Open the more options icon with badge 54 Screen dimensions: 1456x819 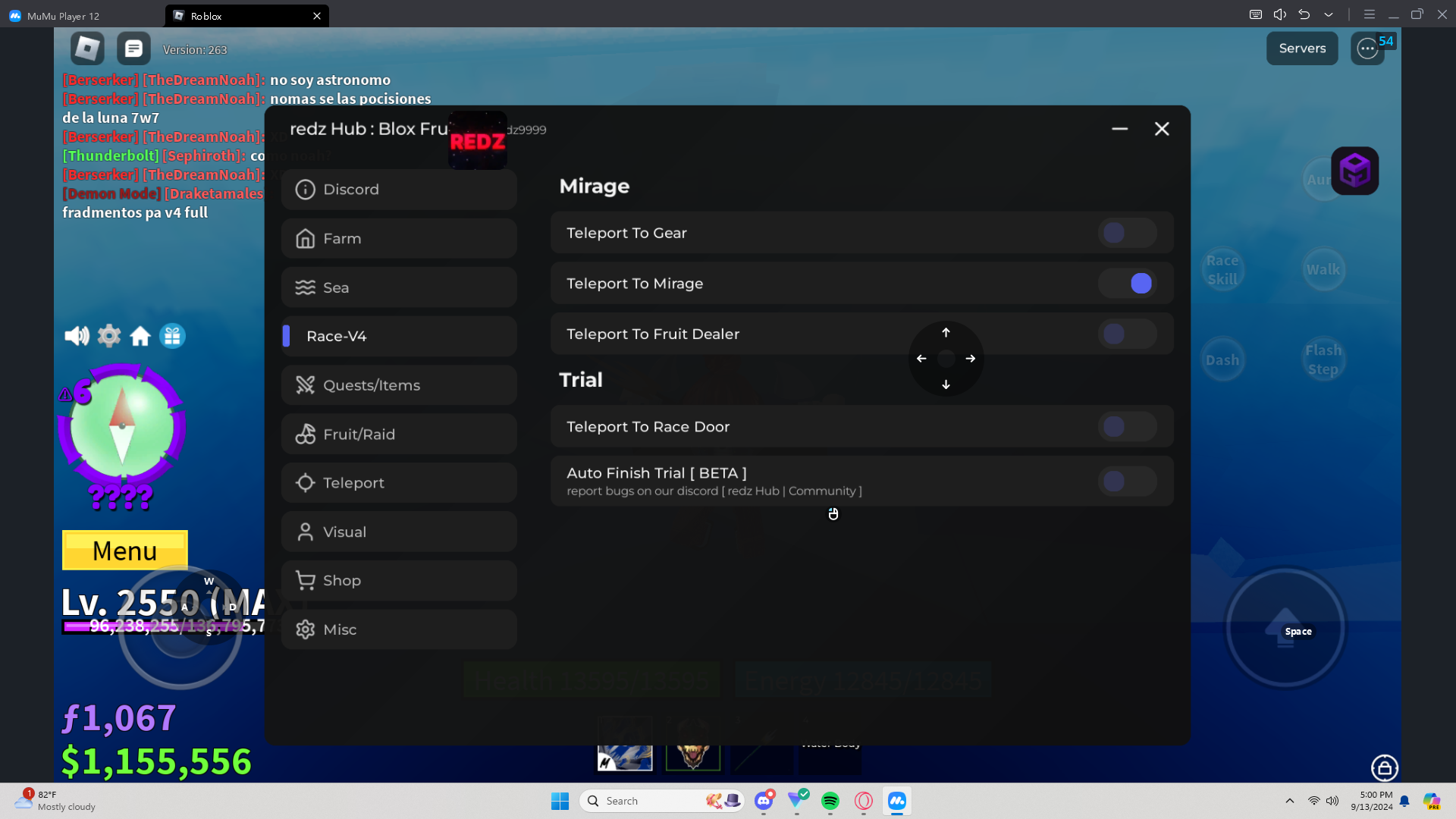point(1367,49)
